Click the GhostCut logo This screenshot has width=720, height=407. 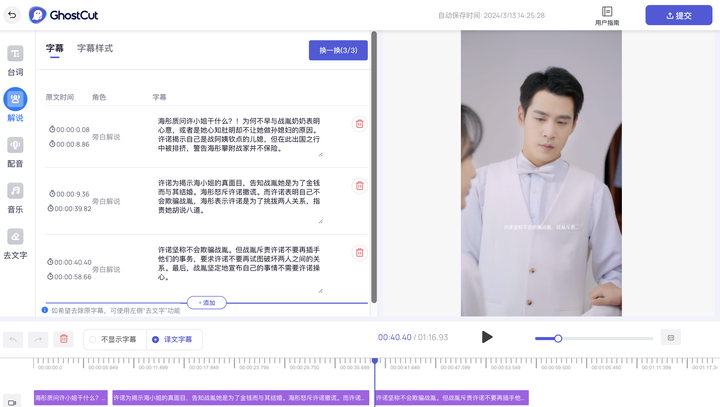click(63, 15)
